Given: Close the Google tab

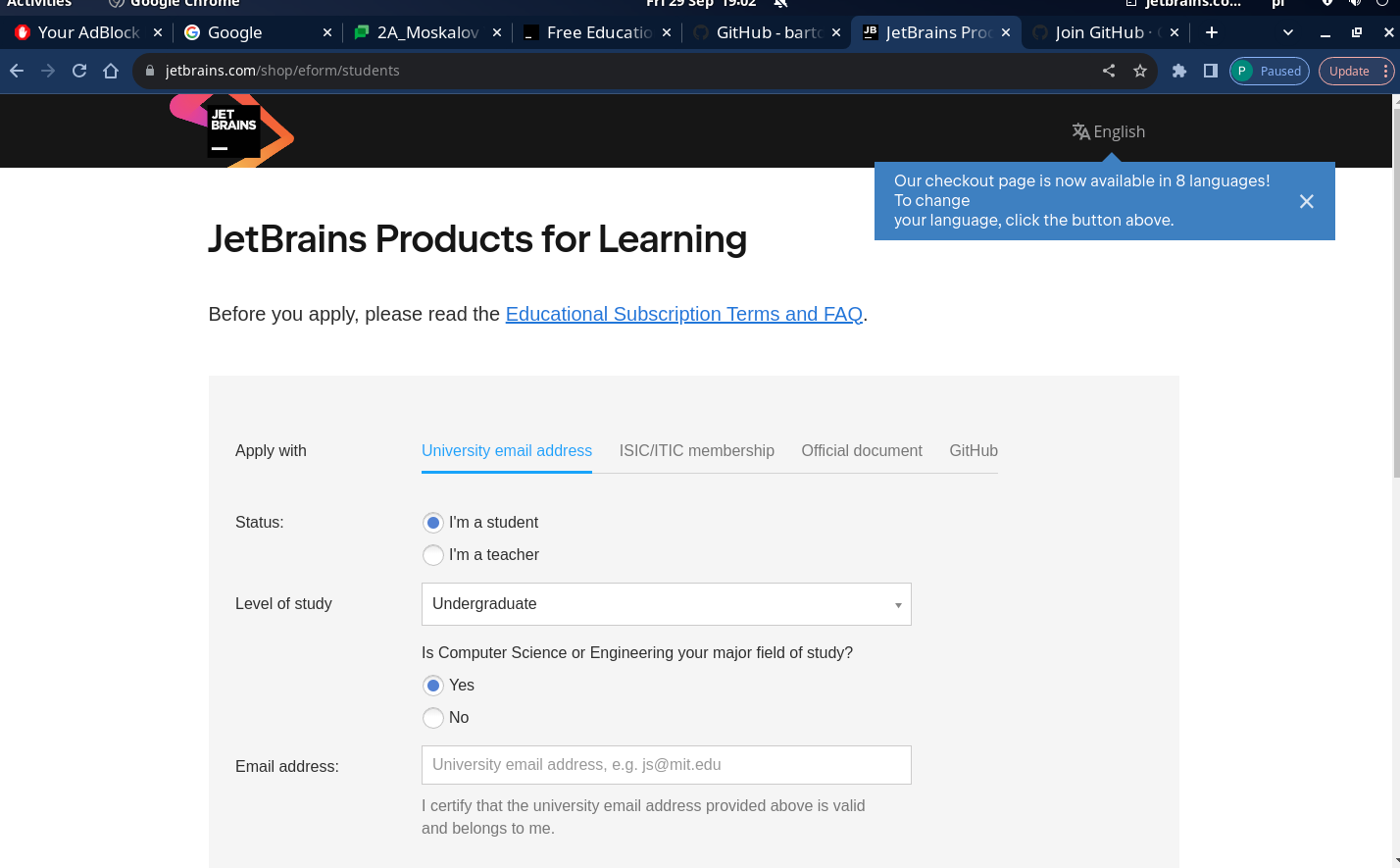Looking at the screenshot, I should click(327, 32).
